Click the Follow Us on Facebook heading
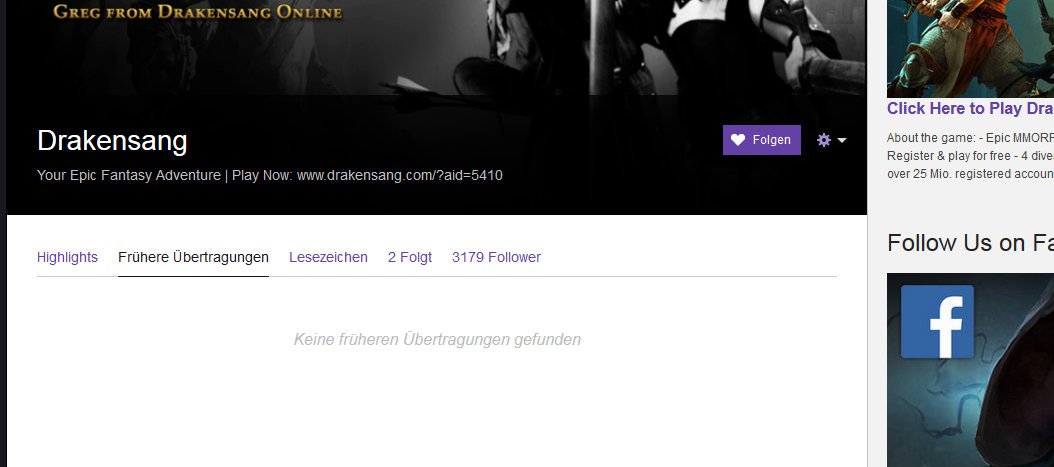 pos(970,243)
